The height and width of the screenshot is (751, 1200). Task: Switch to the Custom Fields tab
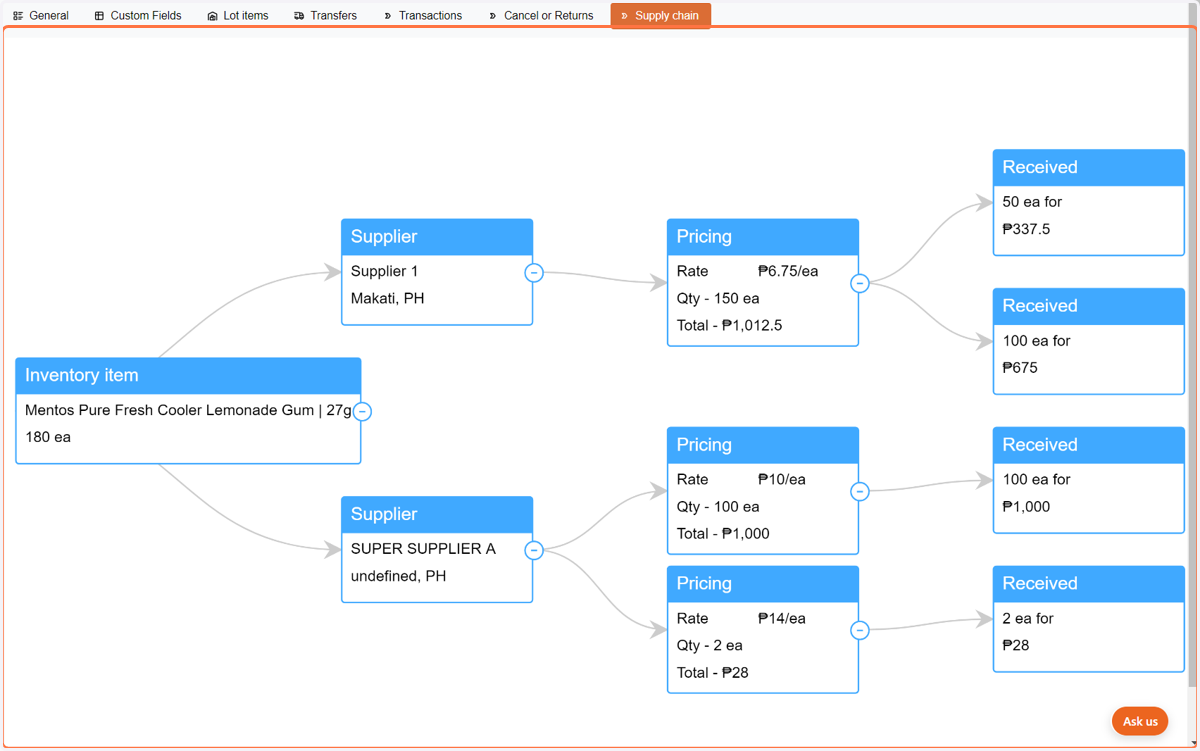click(x=138, y=16)
